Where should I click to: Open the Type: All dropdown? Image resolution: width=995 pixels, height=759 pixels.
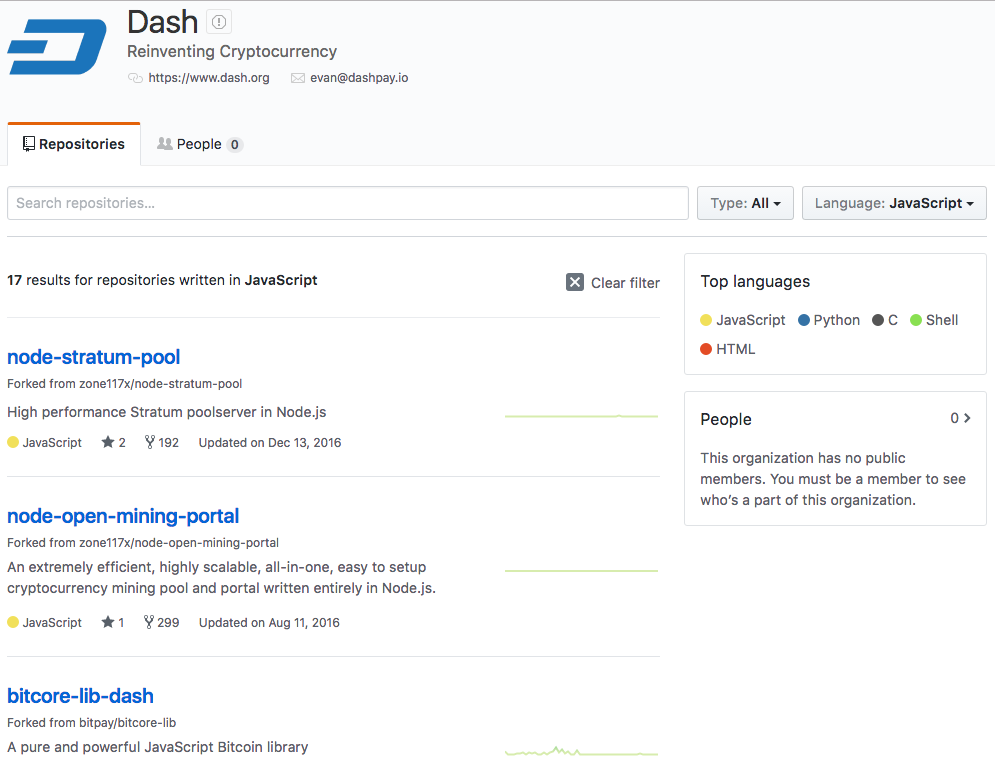pyautogui.click(x=745, y=203)
